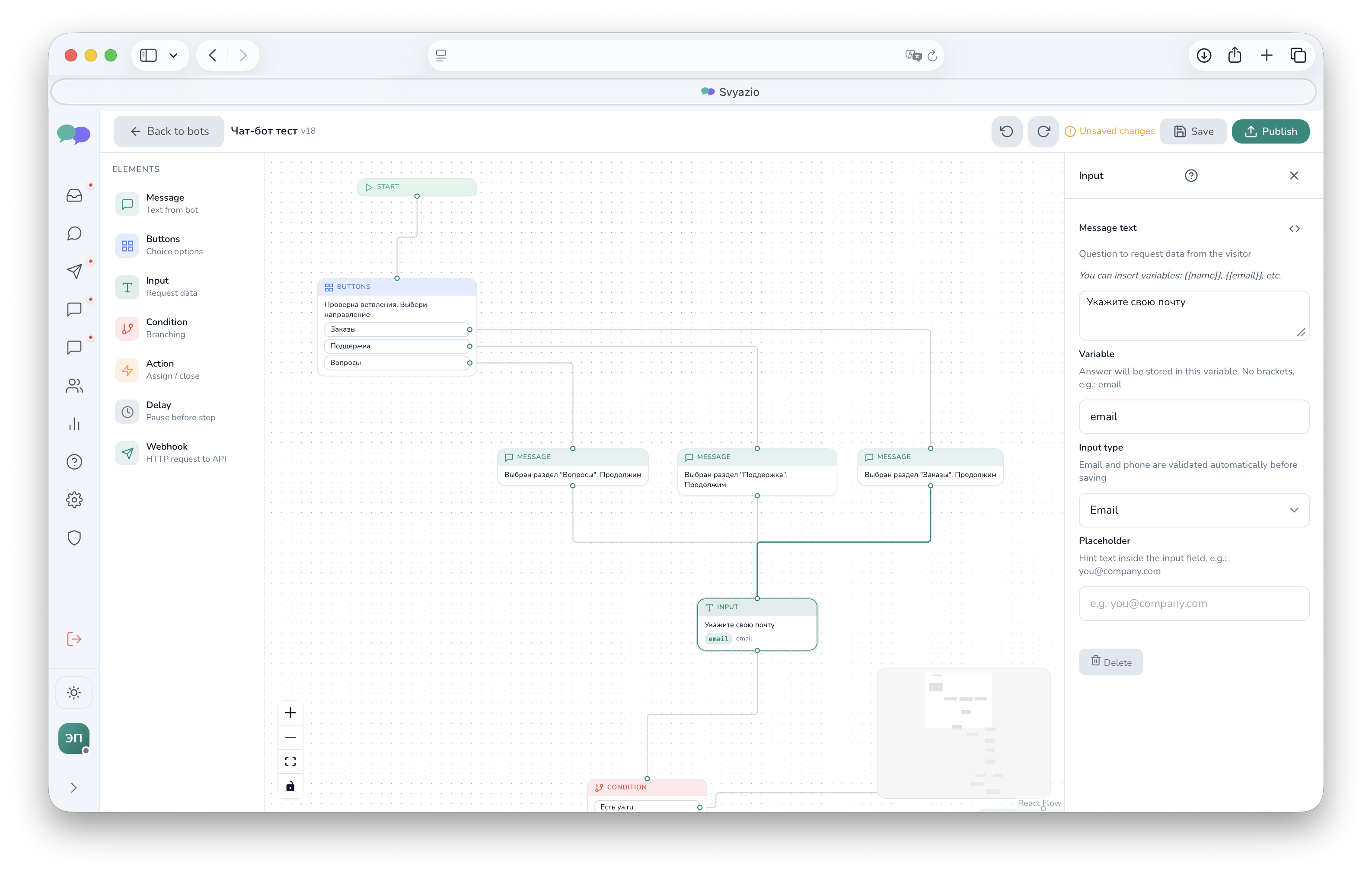Toggle the theme using the sun icon
Image resolution: width=1372 pixels, height=876 pixels.
click(x=74, y=692)
